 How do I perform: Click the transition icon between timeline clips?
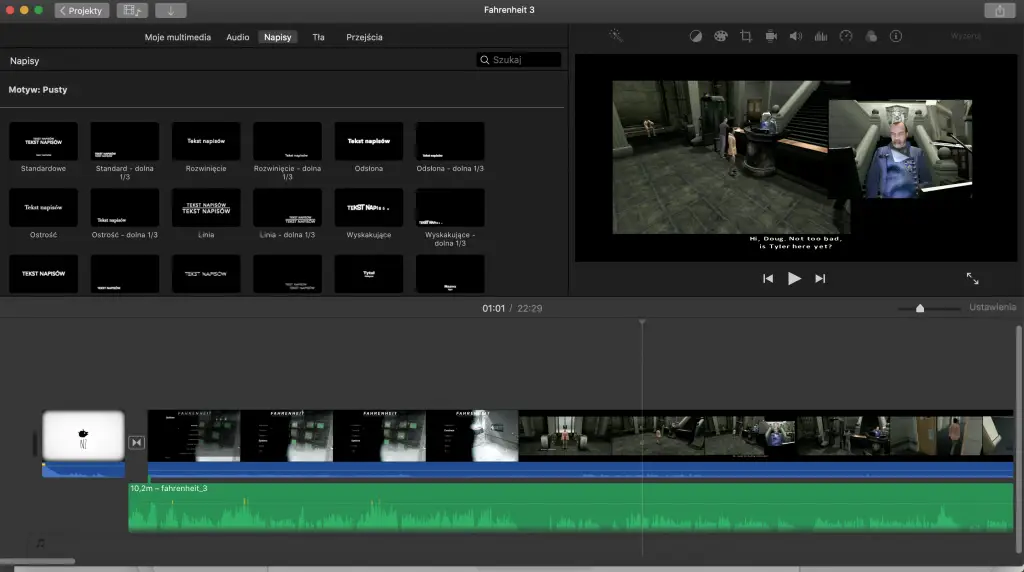point(136,443)
